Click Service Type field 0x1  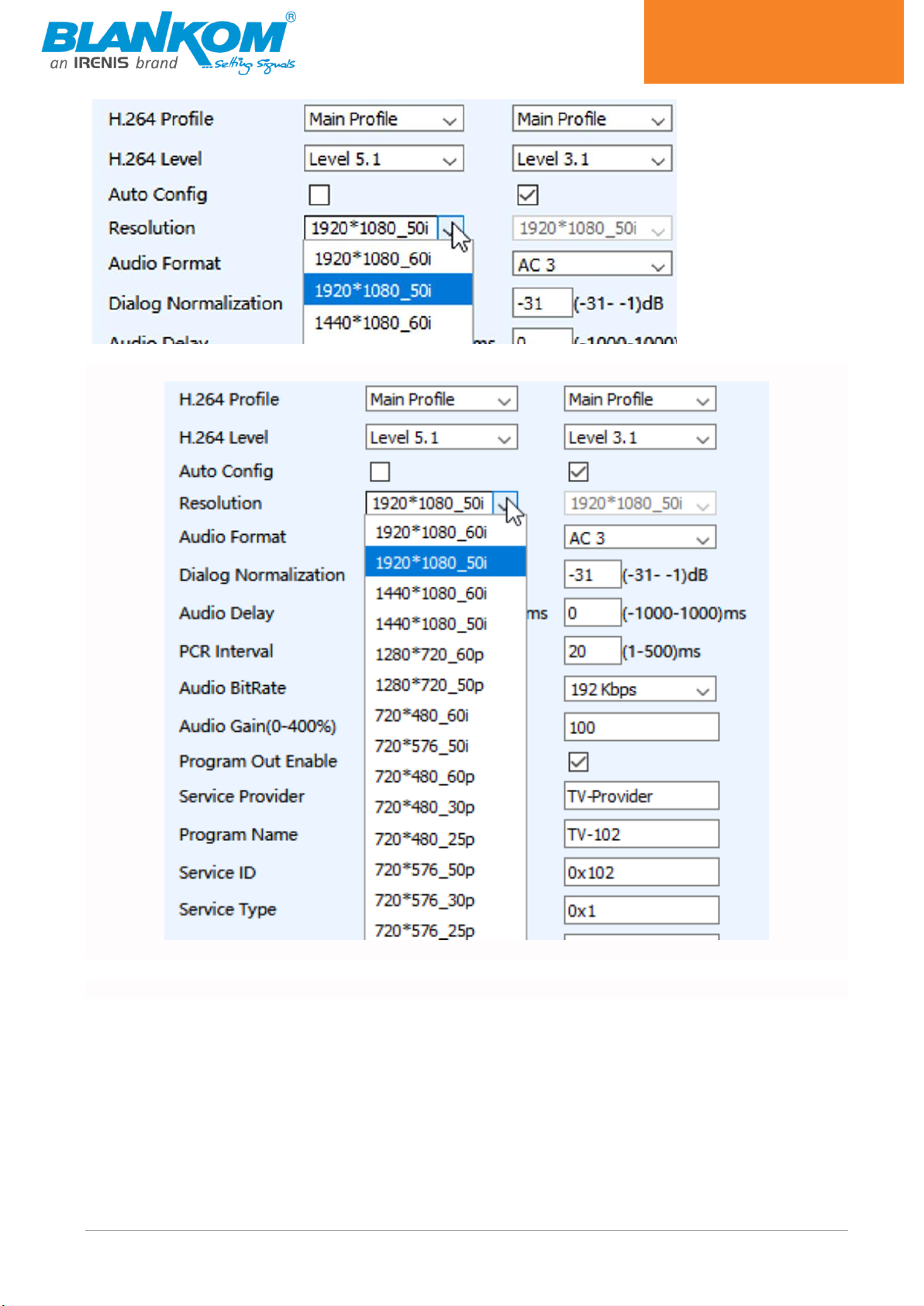[x=641, y=910]
